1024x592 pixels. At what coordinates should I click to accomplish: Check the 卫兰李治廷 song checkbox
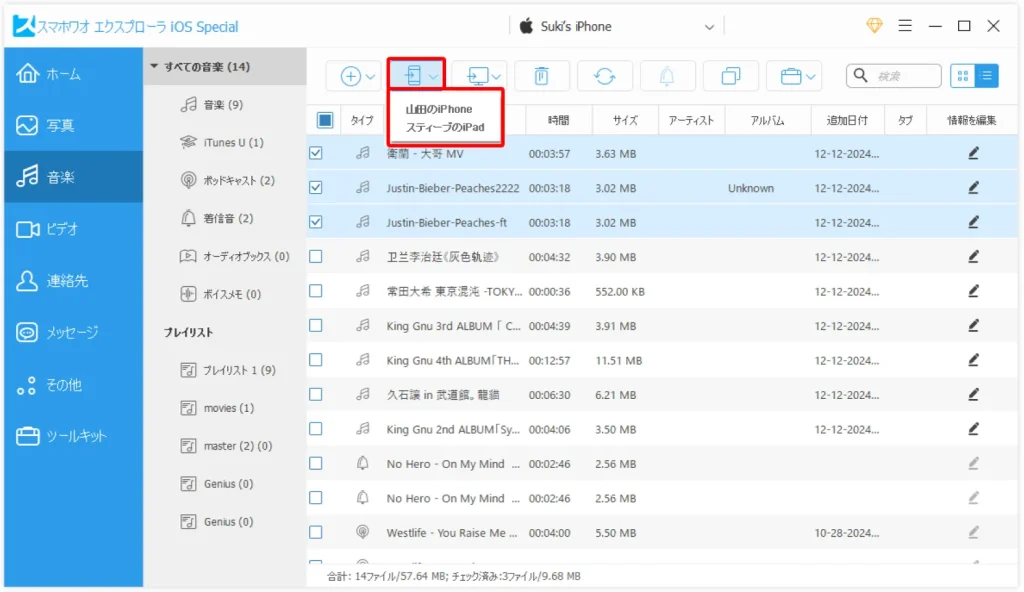tap(316, 257)
